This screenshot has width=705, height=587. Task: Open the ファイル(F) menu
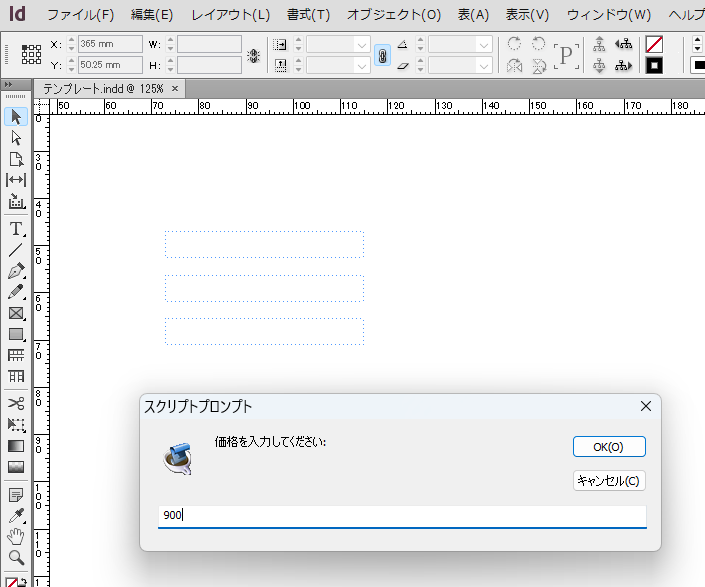pos(80,15)
